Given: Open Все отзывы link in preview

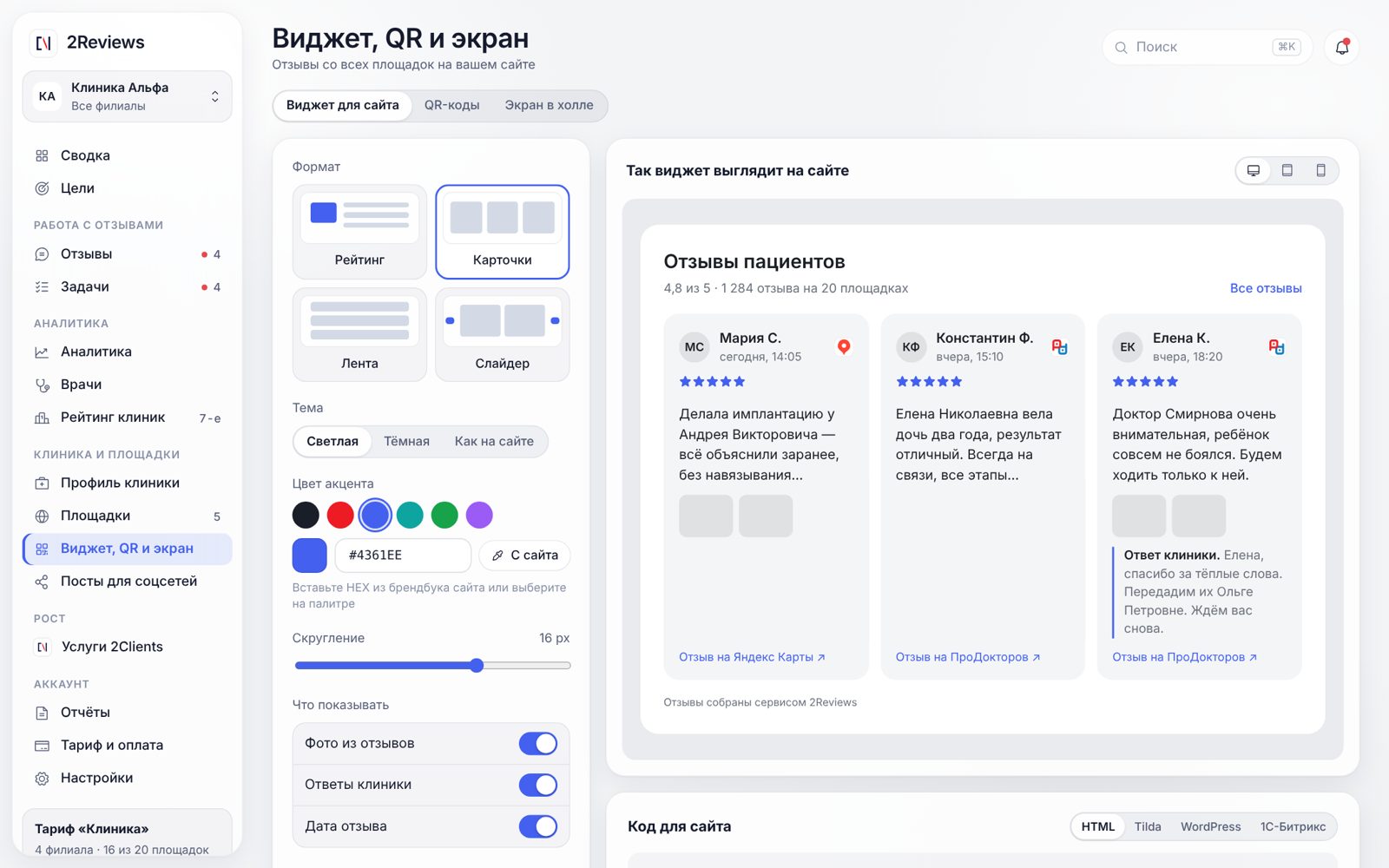Looking at the screenshot, I should [x=1266, y=288].
